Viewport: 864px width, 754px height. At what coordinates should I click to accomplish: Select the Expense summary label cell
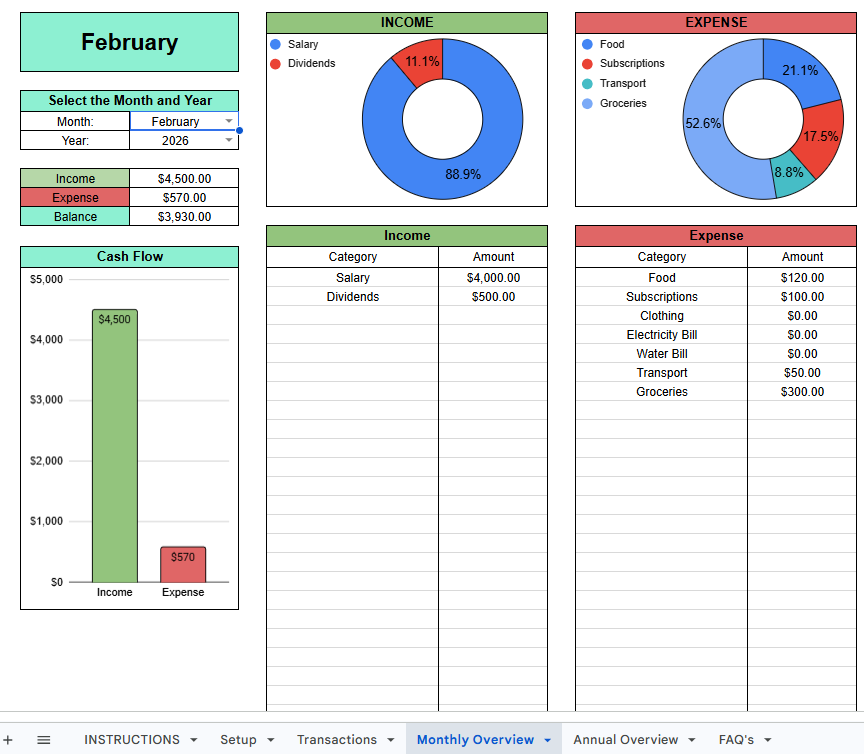75,197
